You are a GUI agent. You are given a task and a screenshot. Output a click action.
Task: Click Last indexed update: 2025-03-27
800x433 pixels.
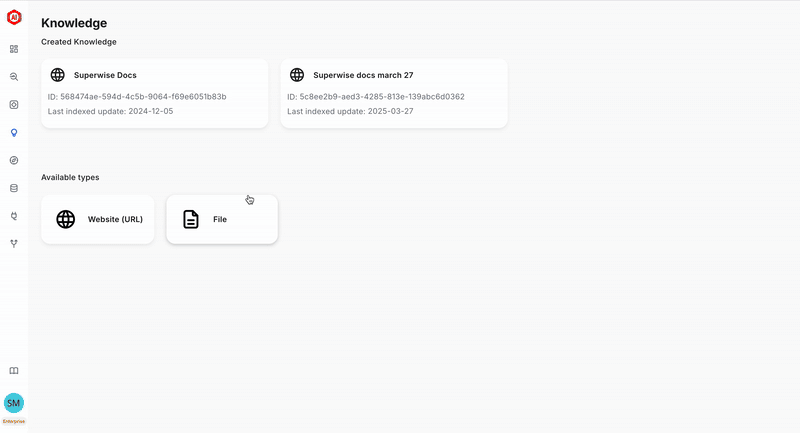click(351, 111)
